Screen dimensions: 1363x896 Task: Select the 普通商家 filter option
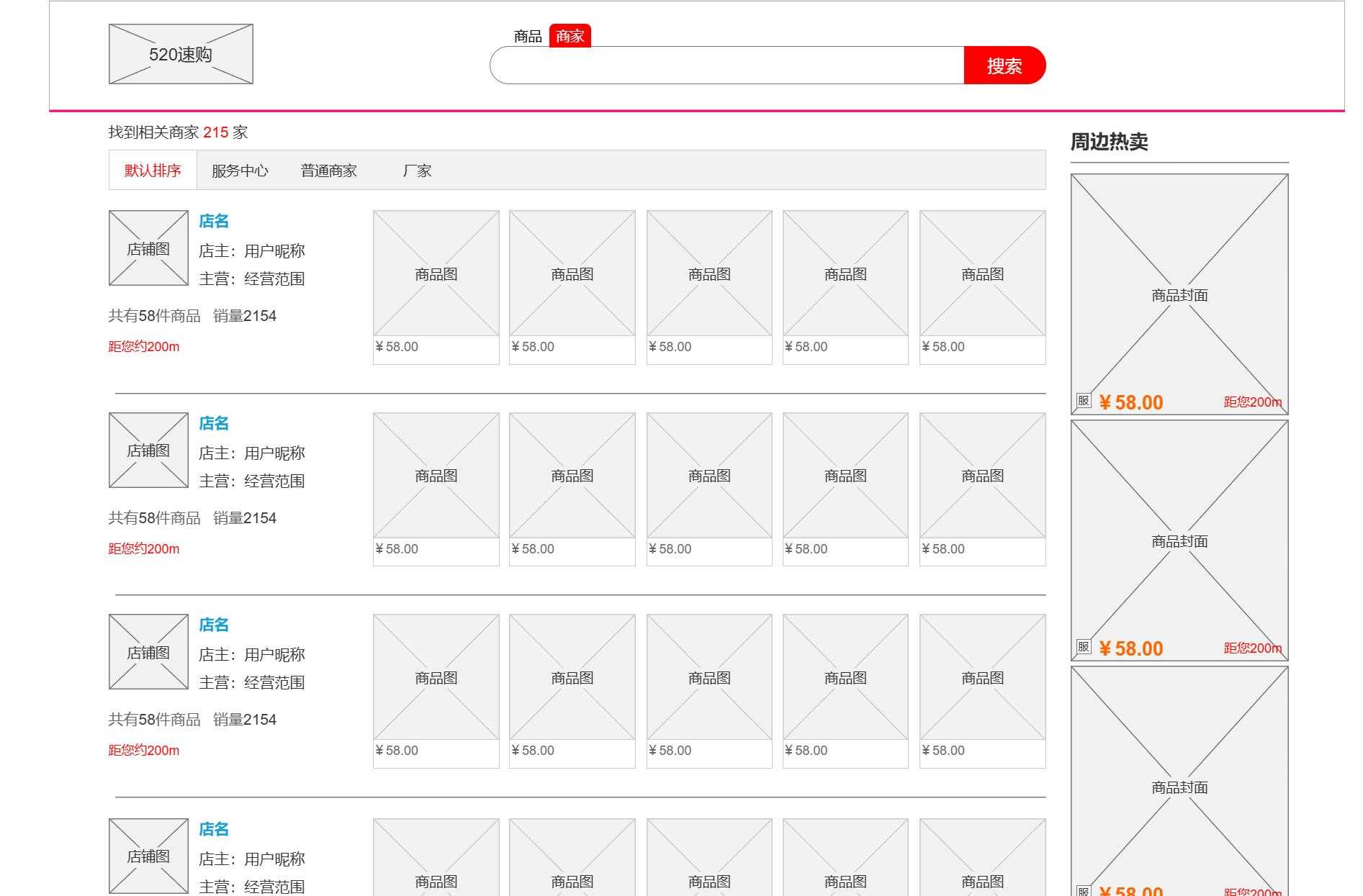328,170
